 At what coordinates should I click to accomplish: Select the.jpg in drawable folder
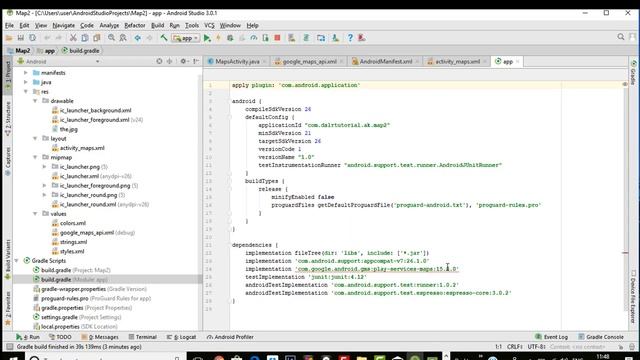click(x=65, y=129)
